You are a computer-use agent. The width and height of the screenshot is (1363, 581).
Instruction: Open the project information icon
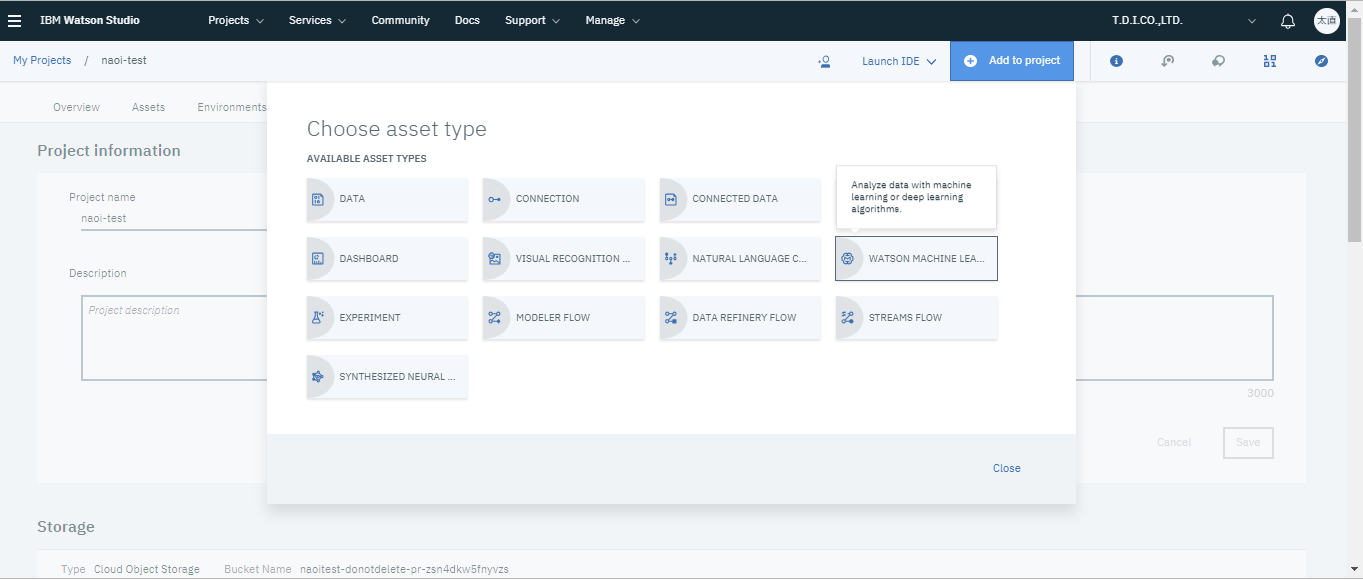pyautogui.click(x=1116, y=61)
